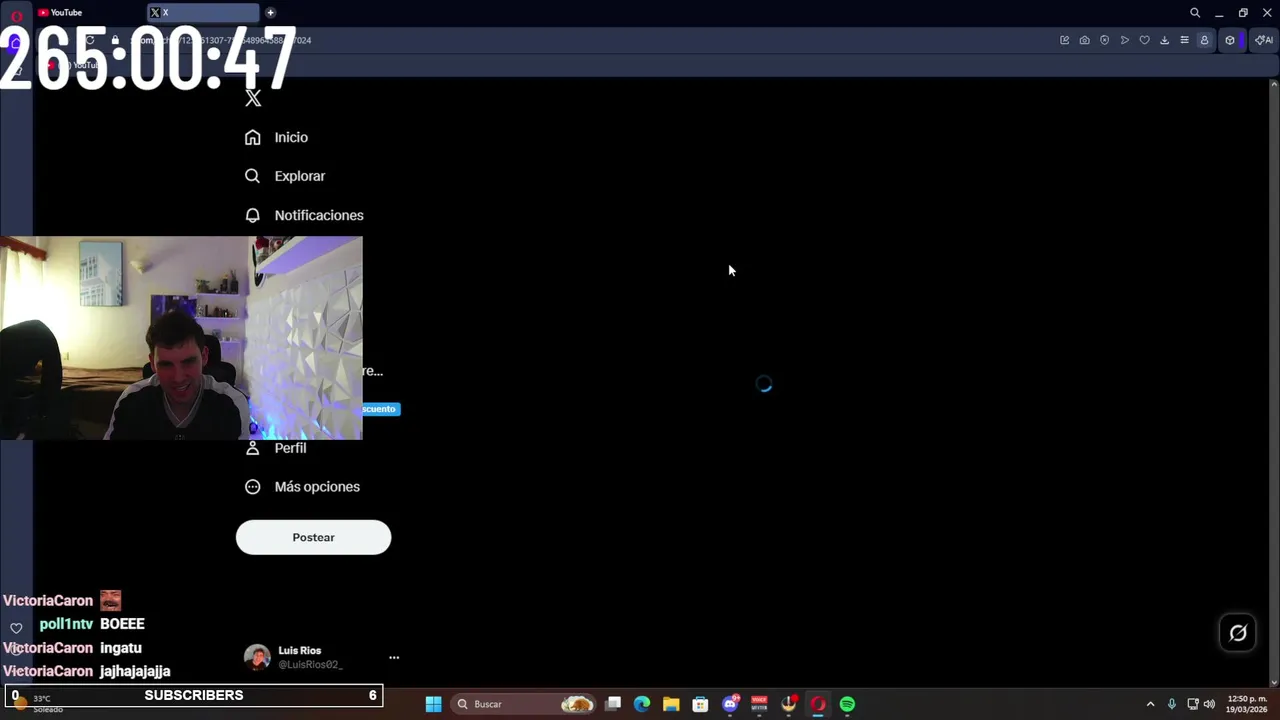Click the Postear button
Viewport: 1280px width, 720px height.
click(x=313, y=537)
